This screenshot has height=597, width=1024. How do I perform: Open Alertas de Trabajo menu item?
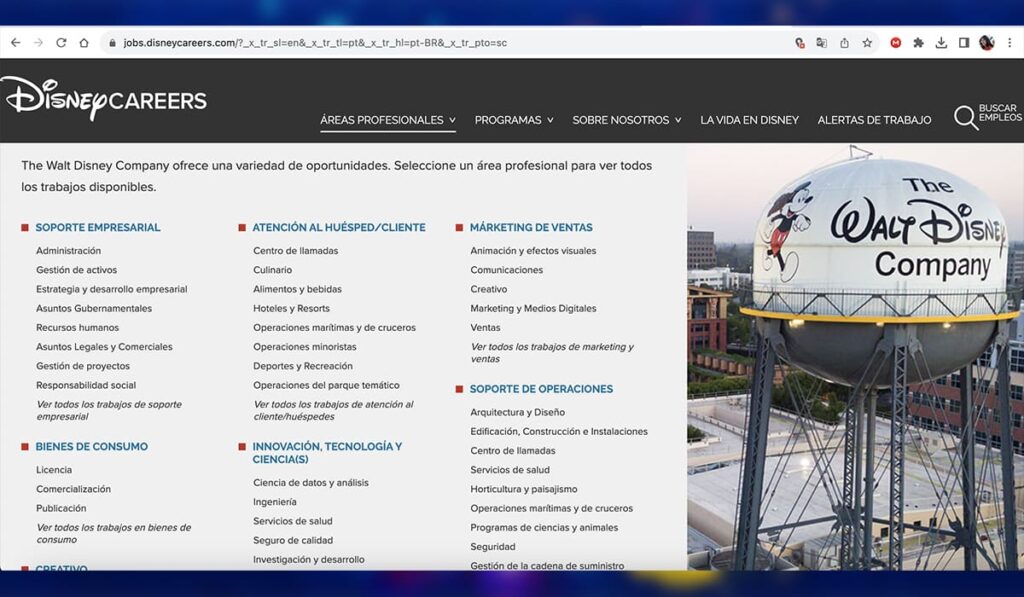click(x=874, y=120)
